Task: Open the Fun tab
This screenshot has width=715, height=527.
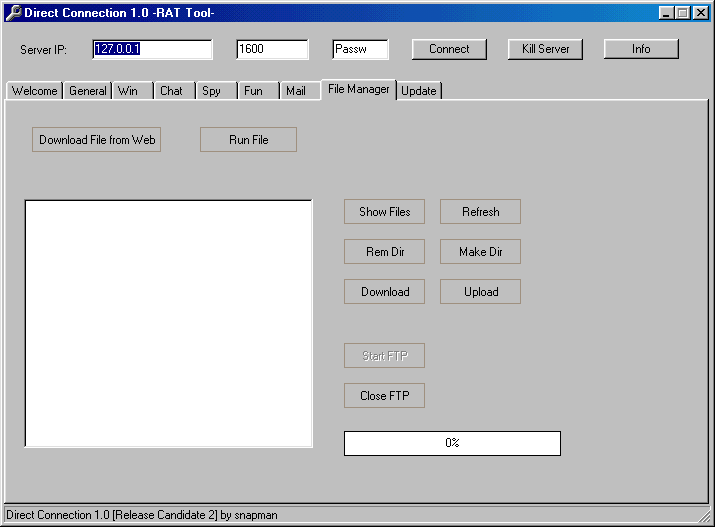Action: pyautogui.click(x=254, y=91)
